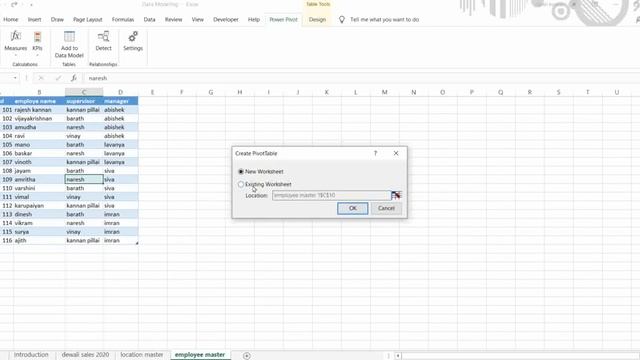The height and width of the screenshot is (360, 640).
Task: Open the Developer ribbon tab
Action: (x=226, y=20)
